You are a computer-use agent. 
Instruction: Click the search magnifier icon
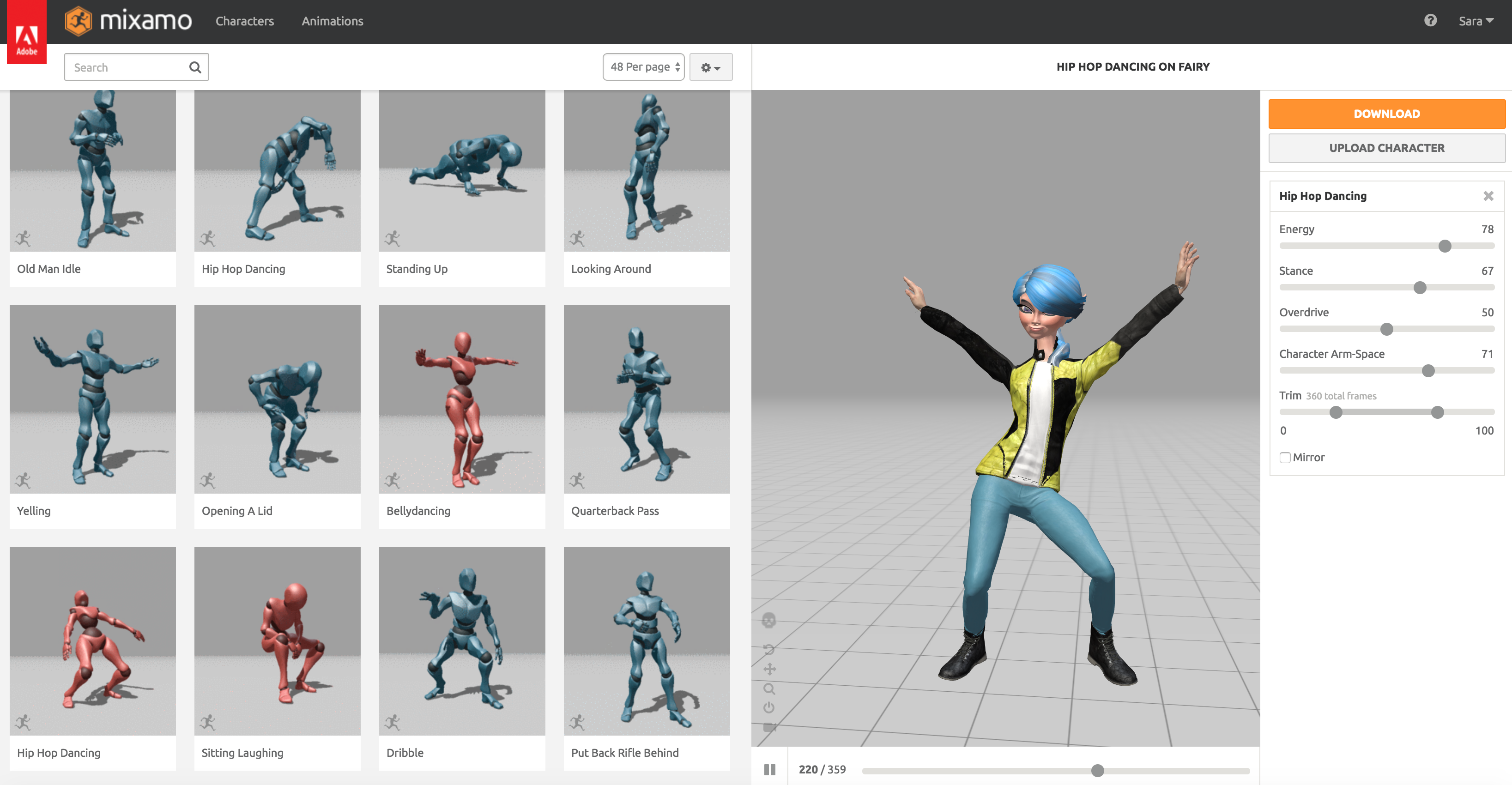coord(195,67)
